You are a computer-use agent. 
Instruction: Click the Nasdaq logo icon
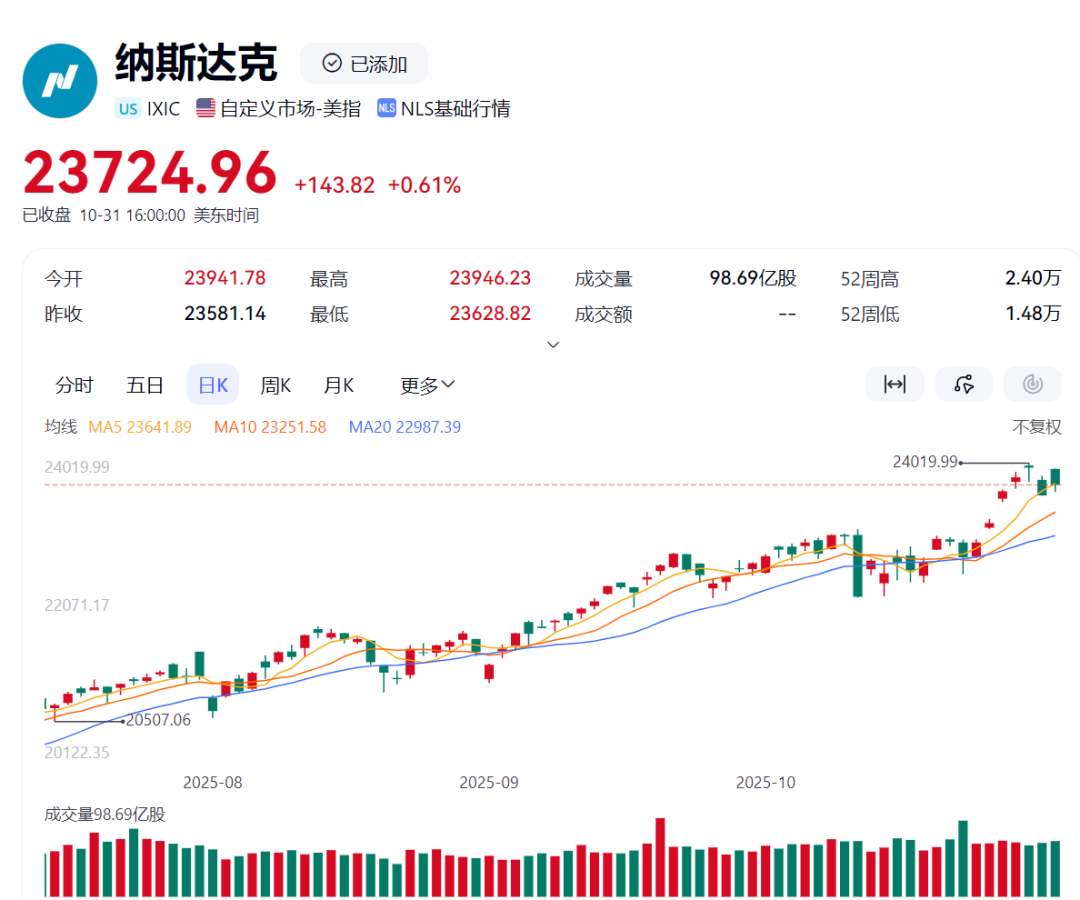pyautogui.click(x=60, y=81)
